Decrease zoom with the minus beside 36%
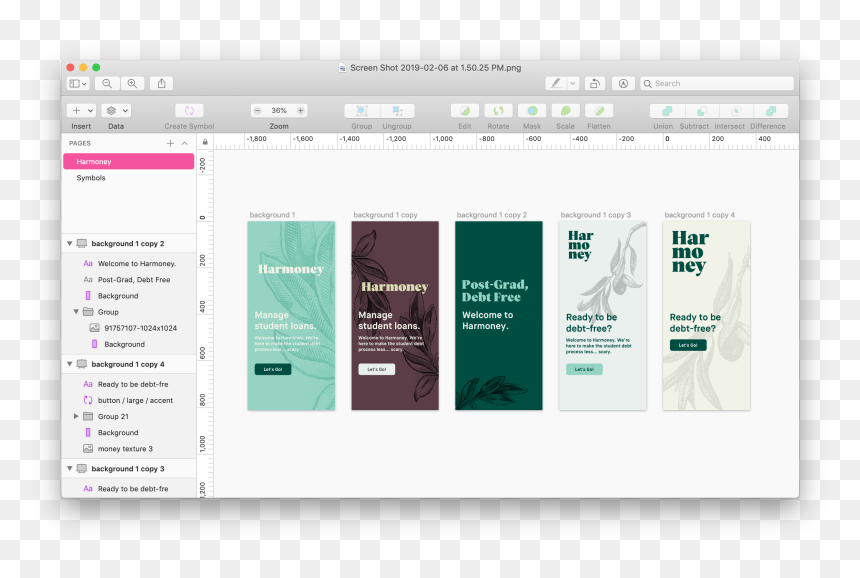 pyautogui.click(x=257, y=111)
